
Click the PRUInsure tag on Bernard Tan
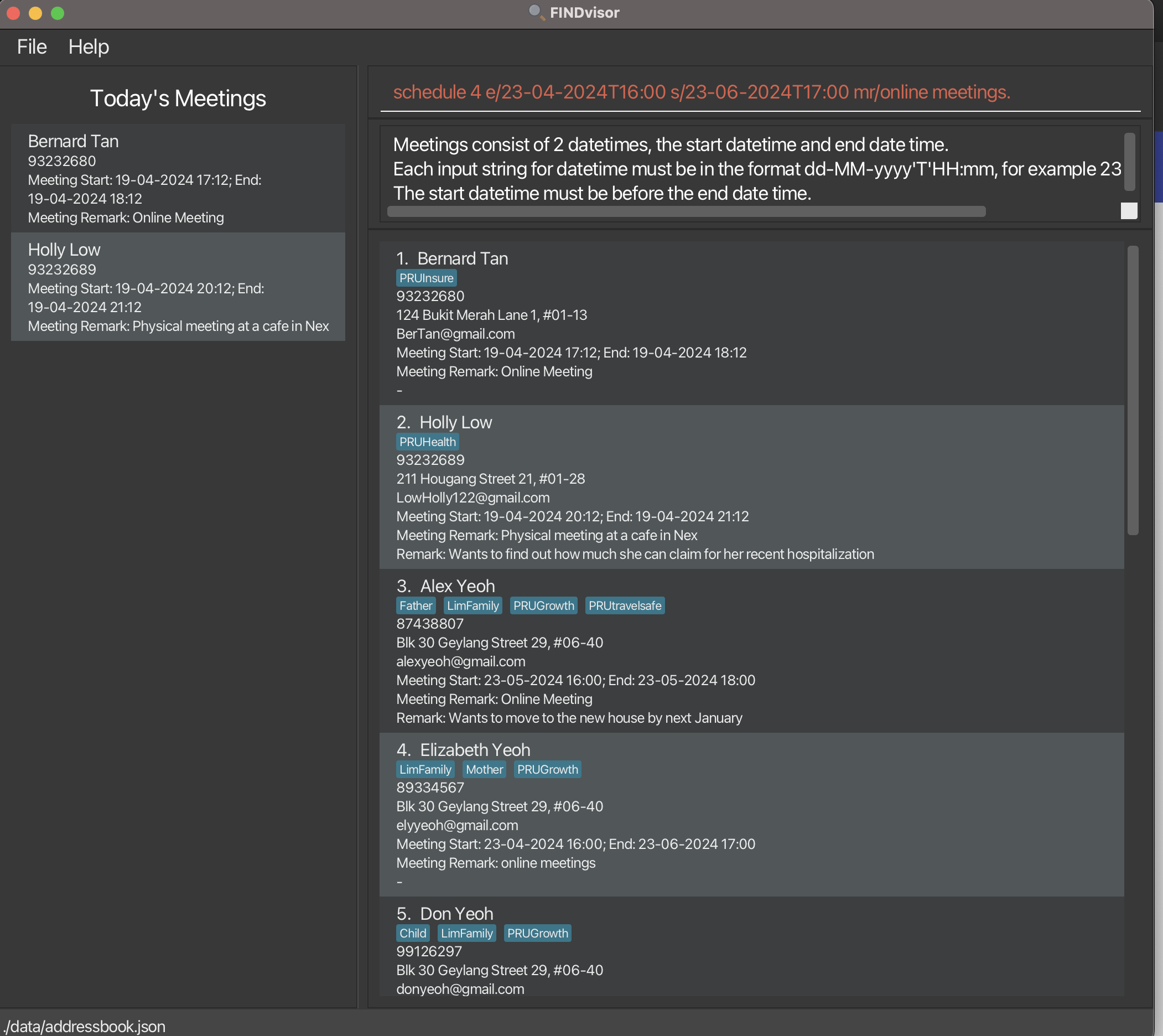pos(426,278)
